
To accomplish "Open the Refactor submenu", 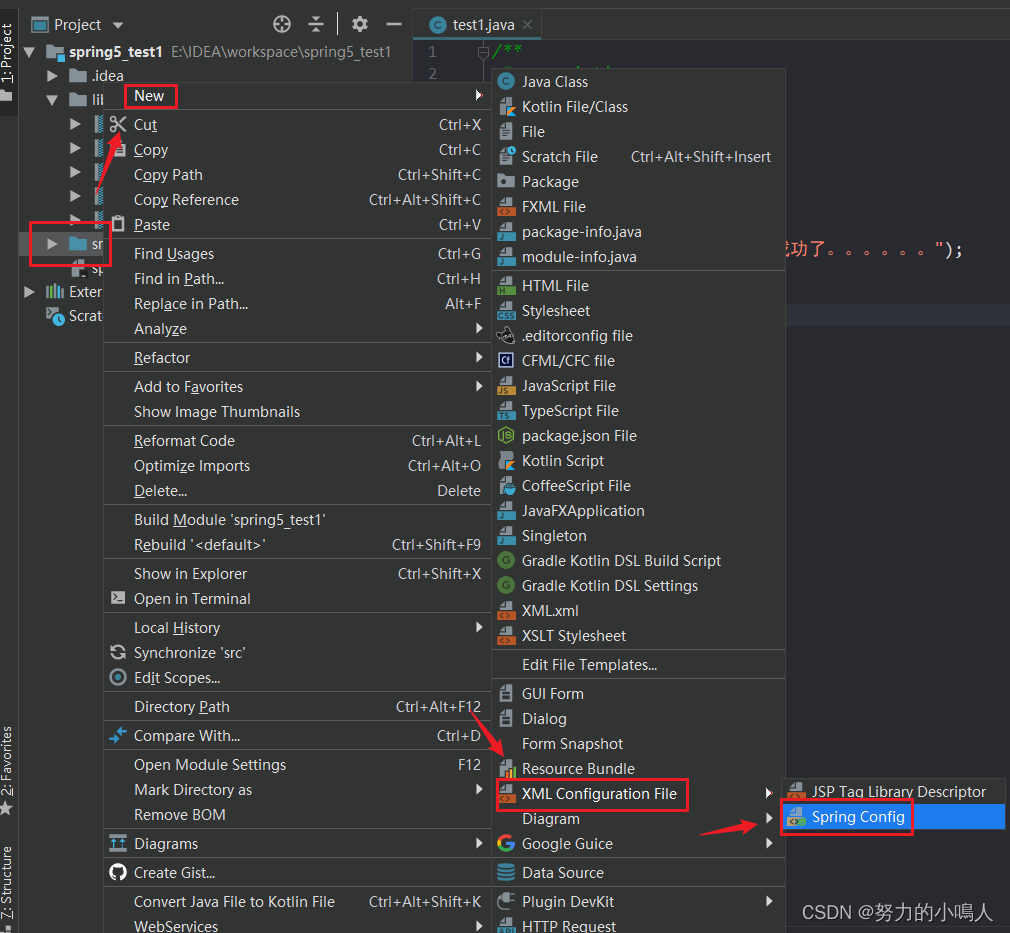I will tap(298, 358).
